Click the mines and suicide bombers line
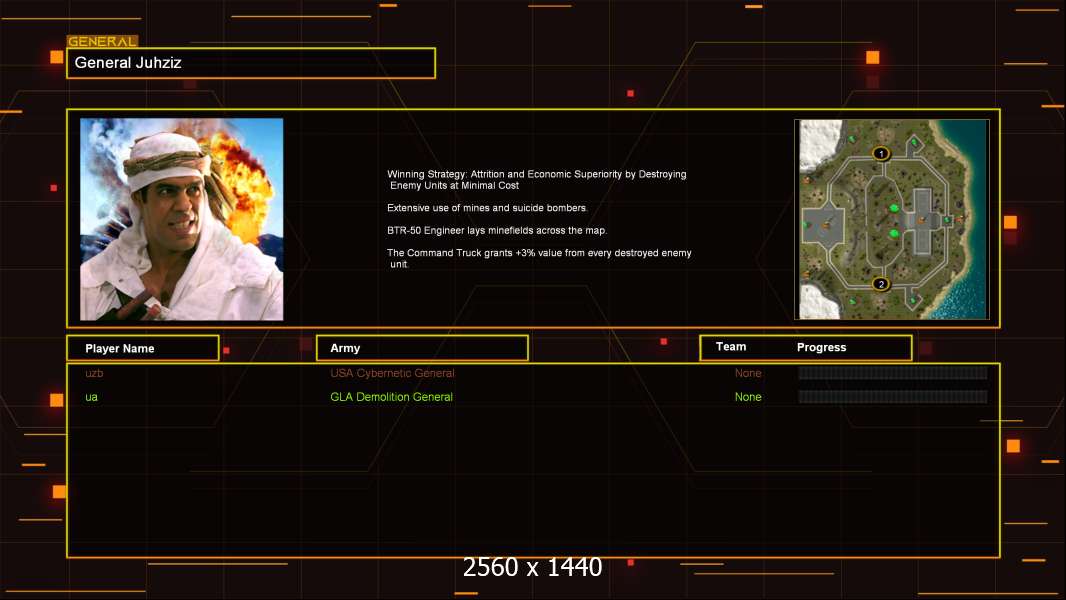The height and width of the screenshot is (600, 1066). [x=487, y=208]
